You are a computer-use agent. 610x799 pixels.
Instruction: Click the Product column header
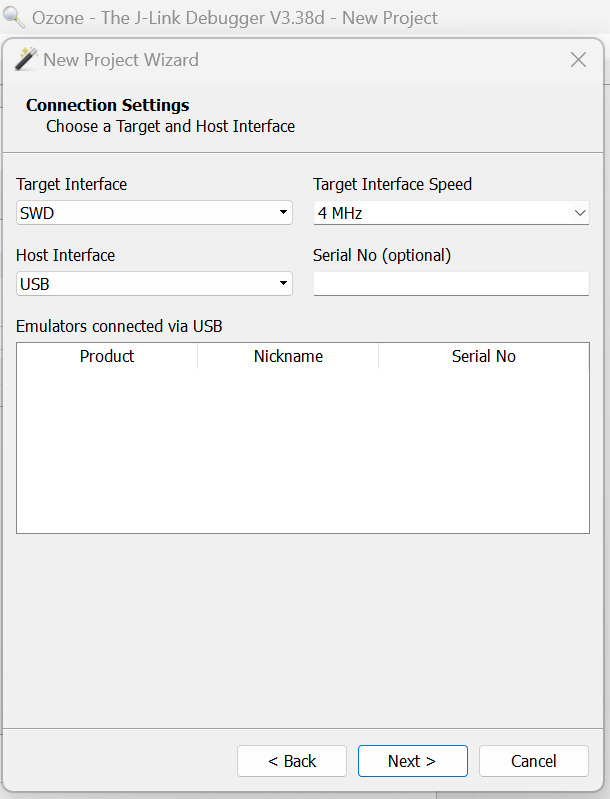pyautogui.click(x=107, y=356)
